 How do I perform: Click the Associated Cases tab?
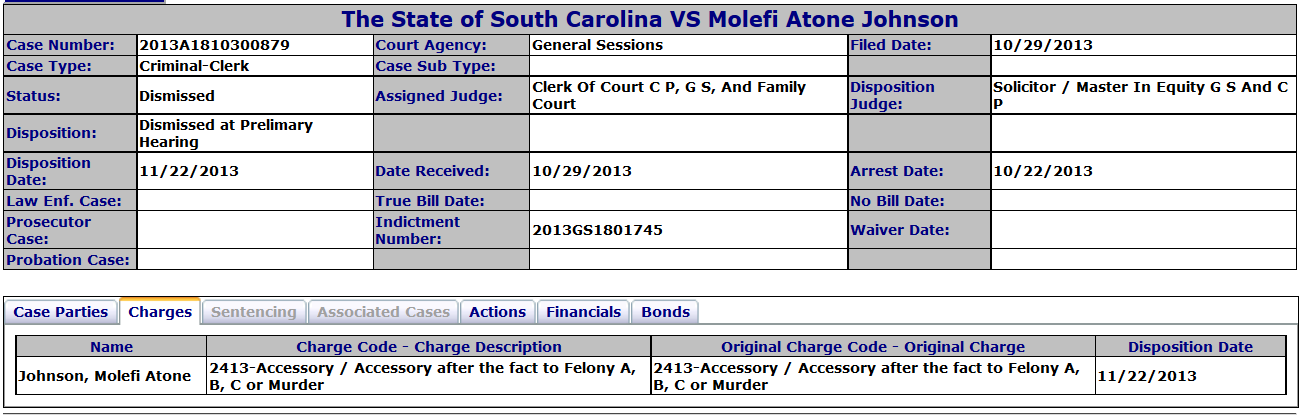(x=384, y=312)
